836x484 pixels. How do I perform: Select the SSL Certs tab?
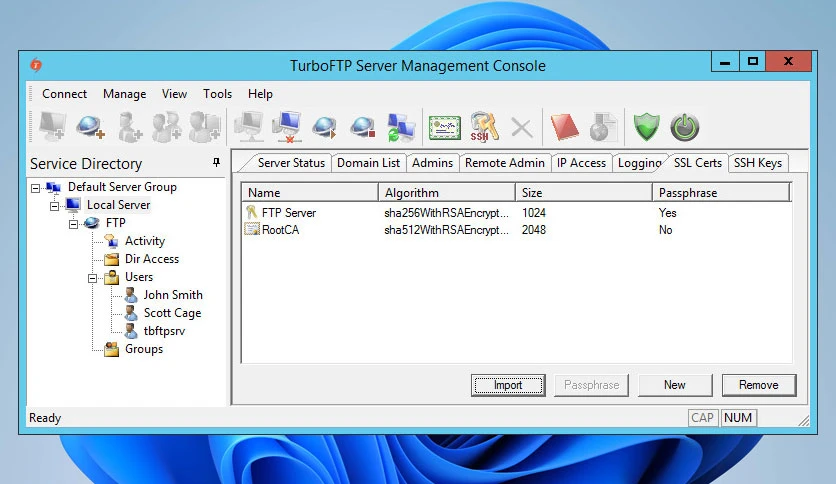click(698, 163)
